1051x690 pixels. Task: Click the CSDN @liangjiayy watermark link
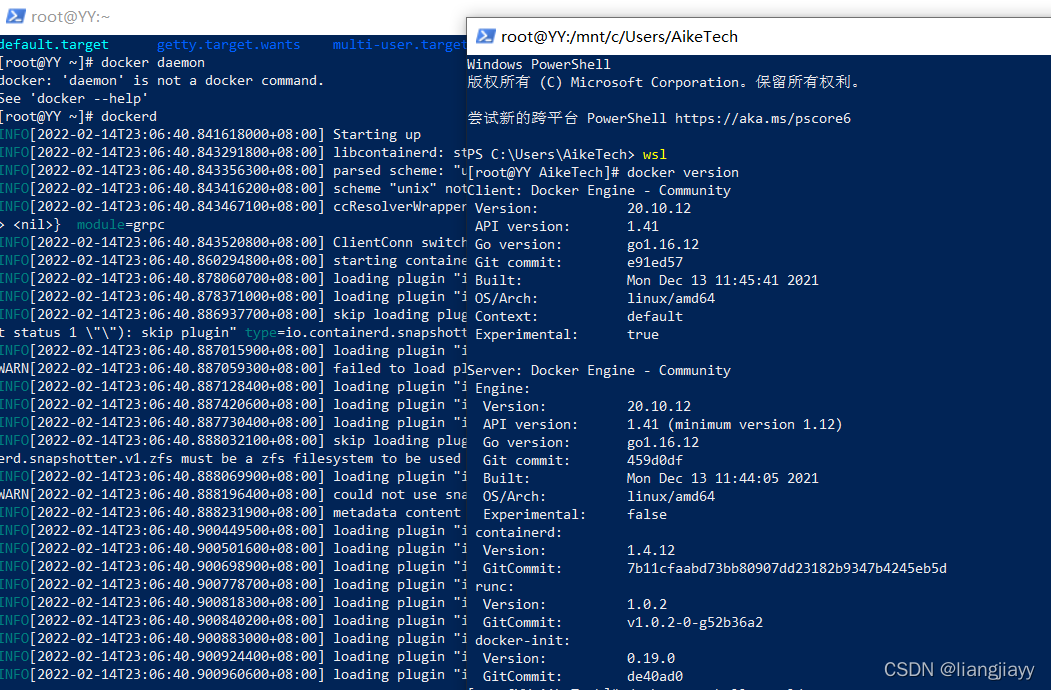[x=960, y=669]
